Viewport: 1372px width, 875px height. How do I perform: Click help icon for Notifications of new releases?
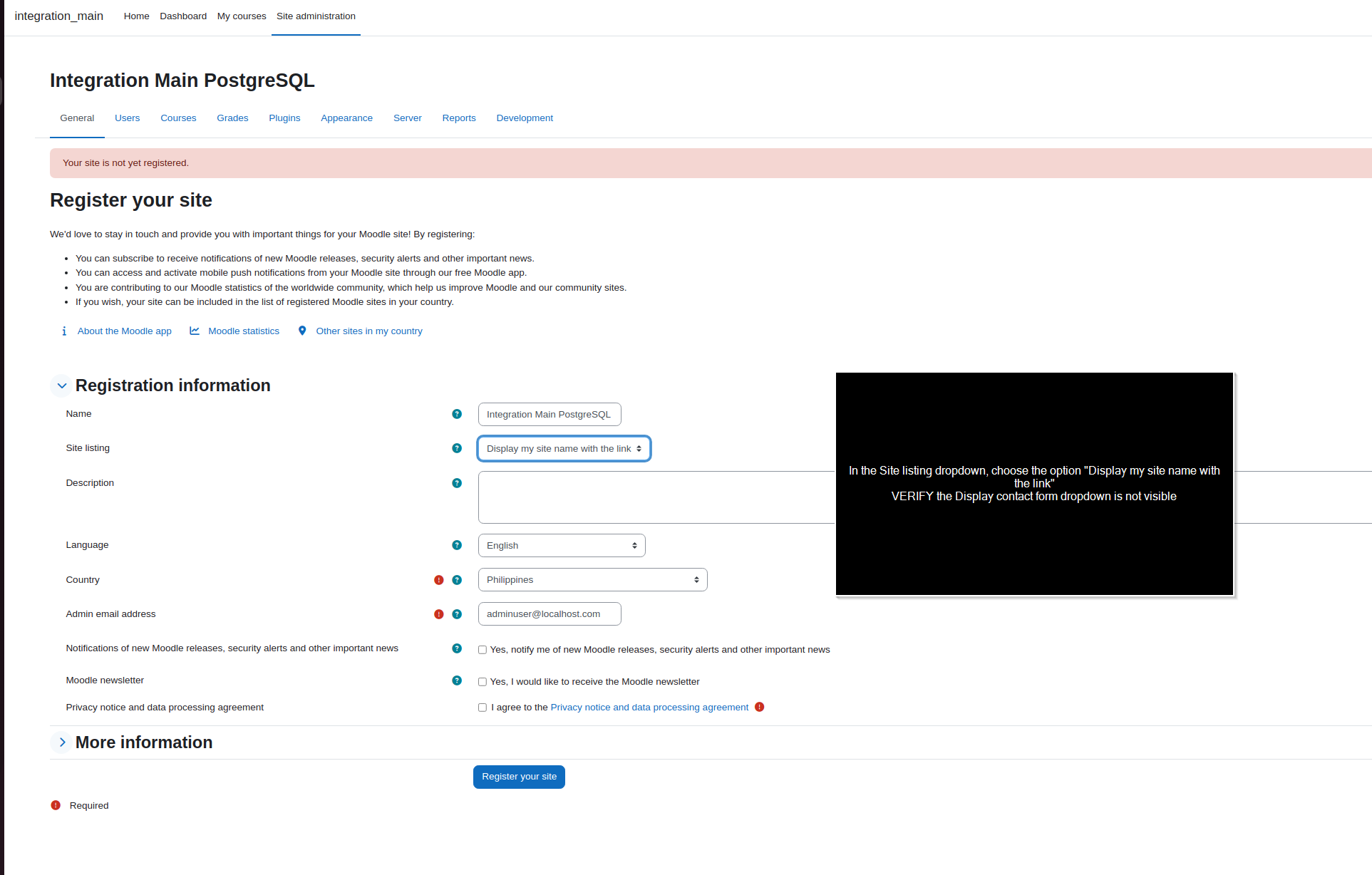click(x=457, y=648)
